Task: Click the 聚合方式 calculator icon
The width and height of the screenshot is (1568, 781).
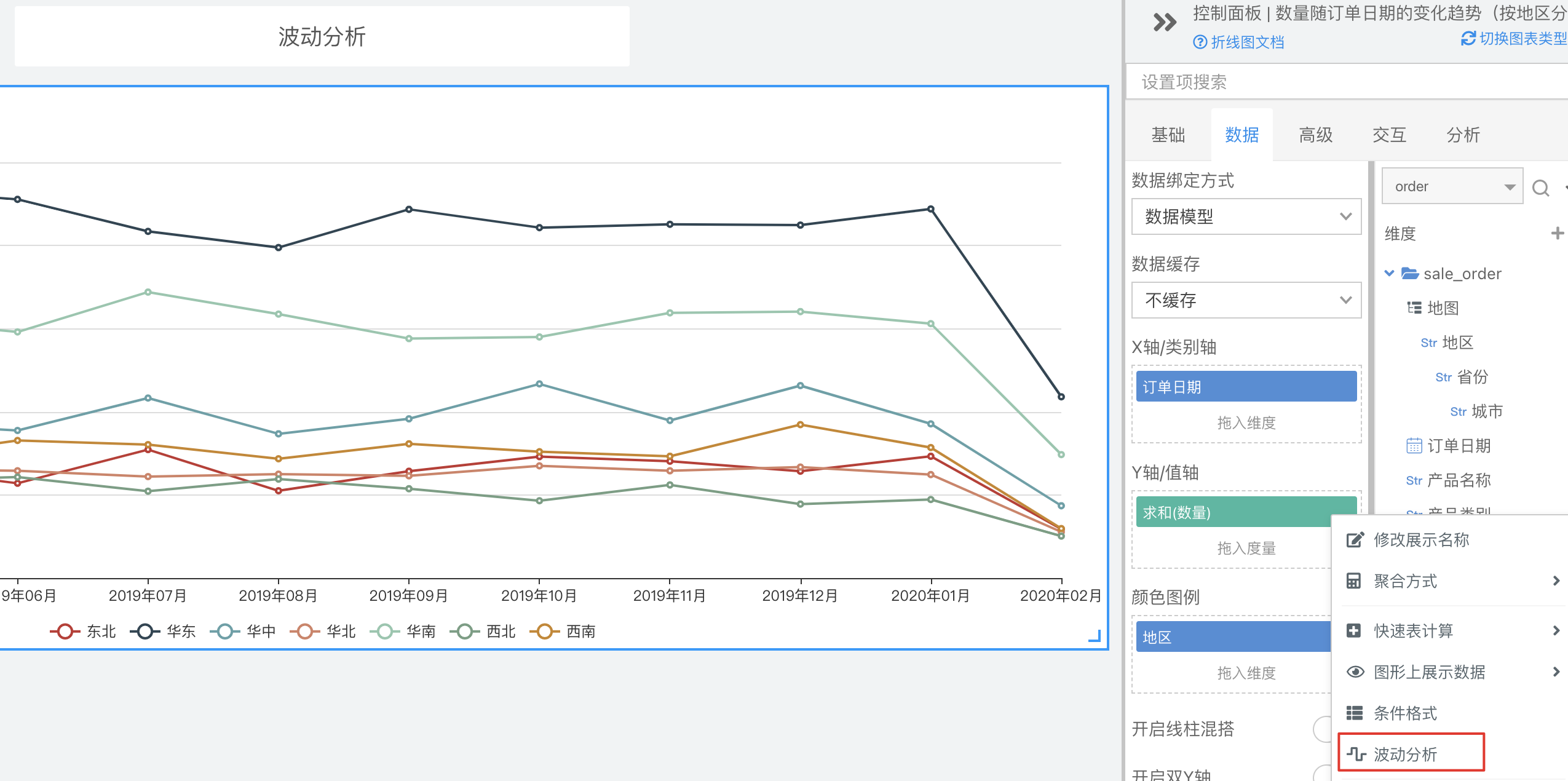Action: 1353,581
